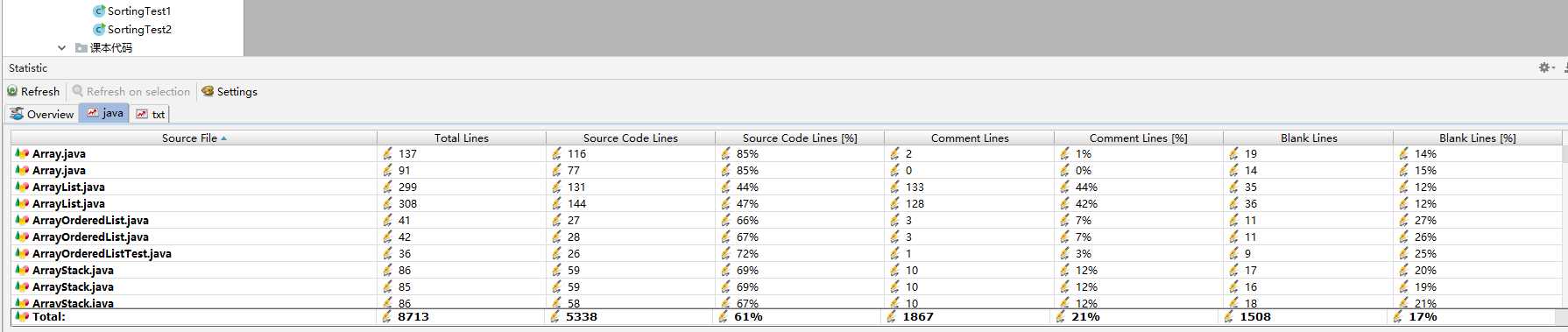Select the java tab
Screen dimensions: 1568x332
[104, 113]
